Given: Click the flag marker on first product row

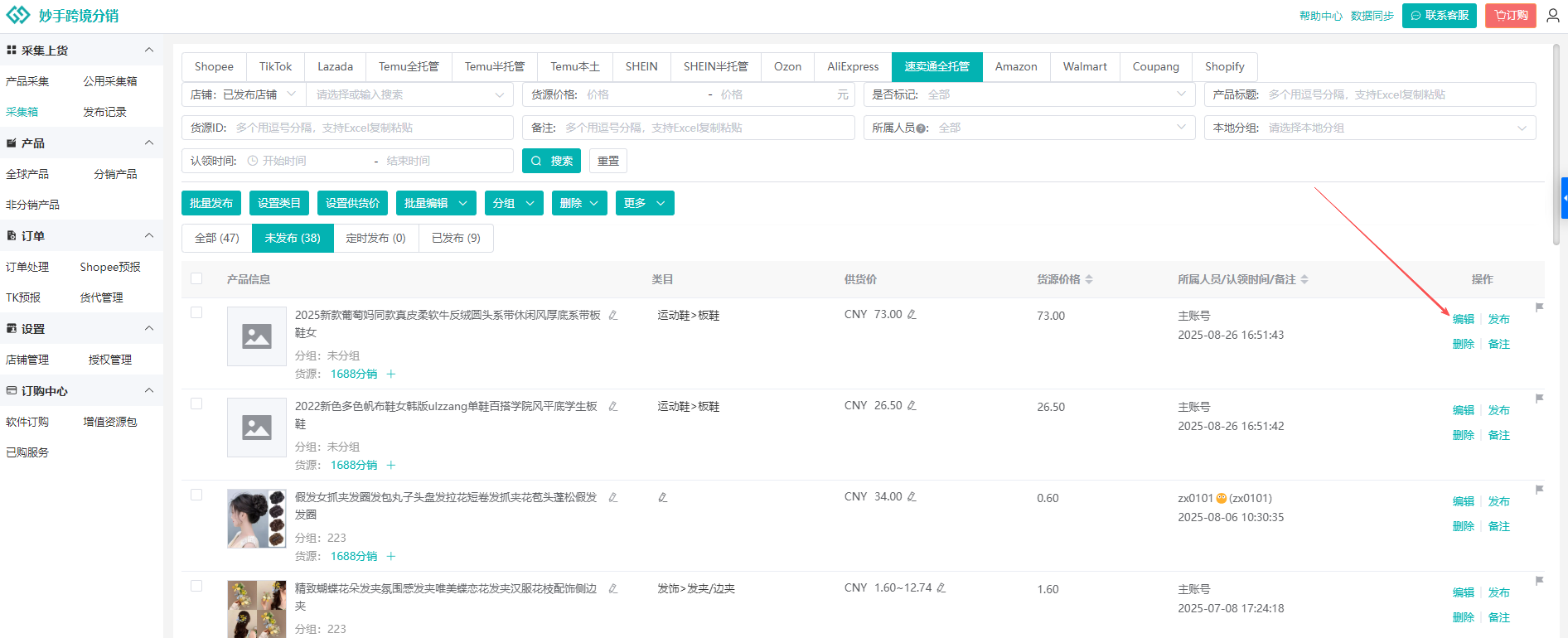Looking at the screenshot, I should pyautogui.click(x=1539, y=307).
